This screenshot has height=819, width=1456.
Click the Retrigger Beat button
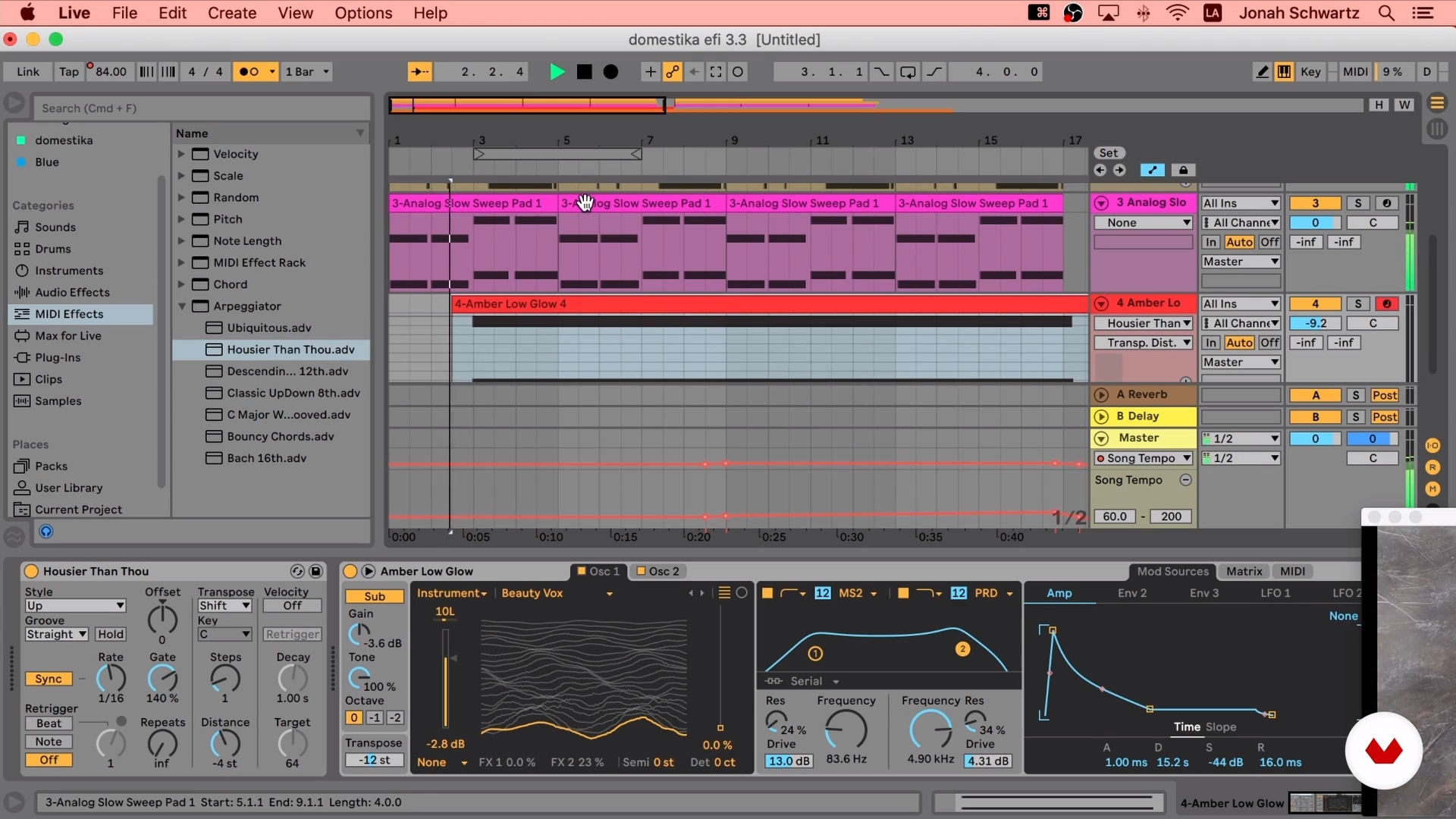[x=49, y=723]
